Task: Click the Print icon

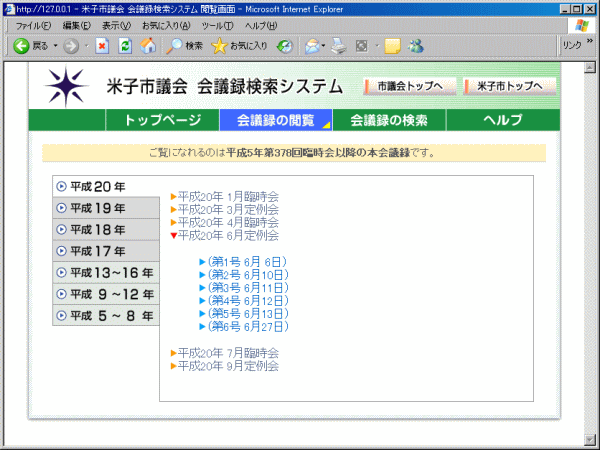Action: coord(339,46)
